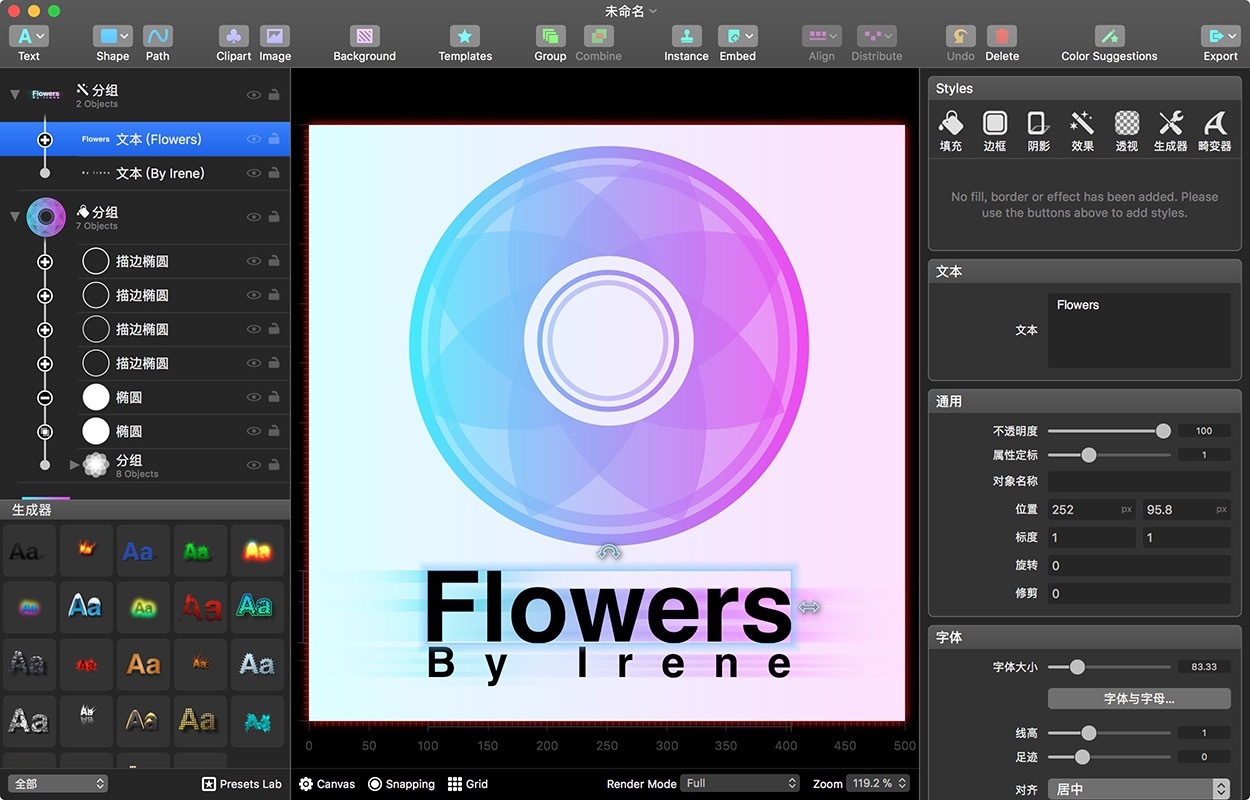Adjust the opacity (不透明度) slider
The image size is (1250, 800).
1163,431
